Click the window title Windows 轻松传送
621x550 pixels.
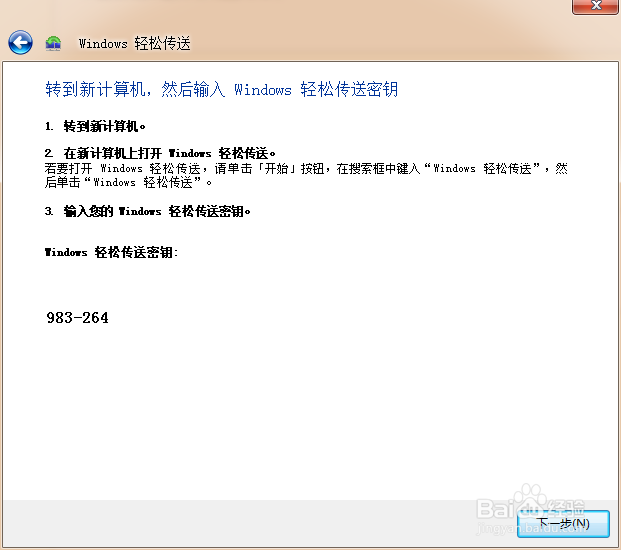point(134,43)
